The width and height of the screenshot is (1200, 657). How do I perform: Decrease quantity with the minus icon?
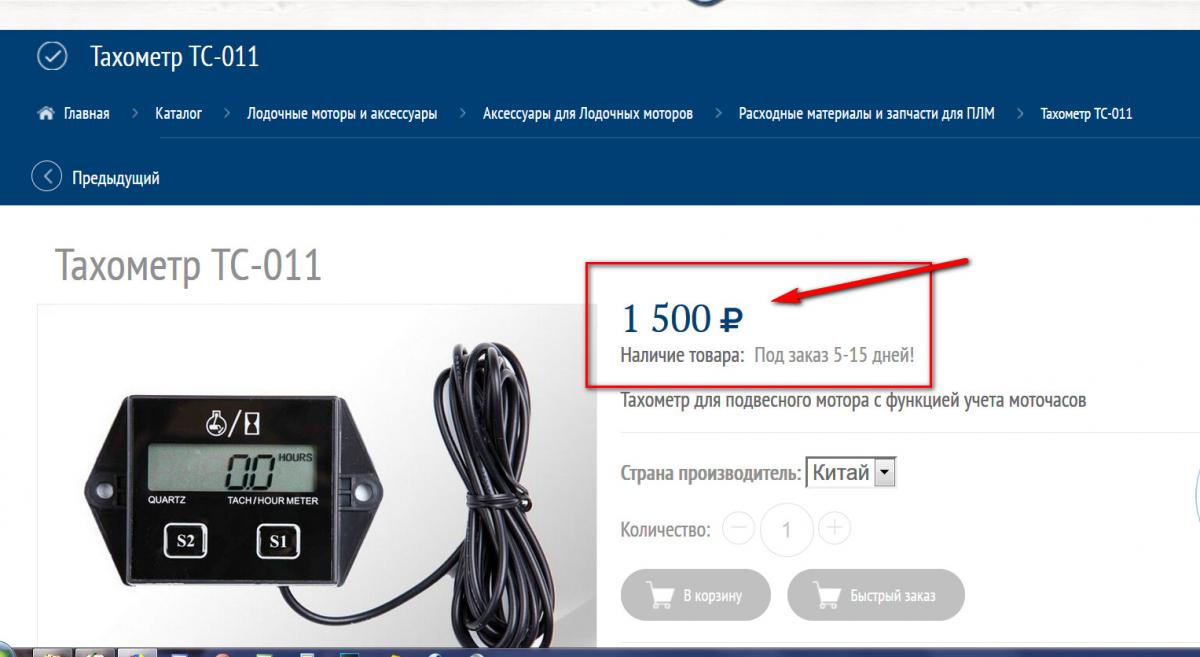point(738,528)
